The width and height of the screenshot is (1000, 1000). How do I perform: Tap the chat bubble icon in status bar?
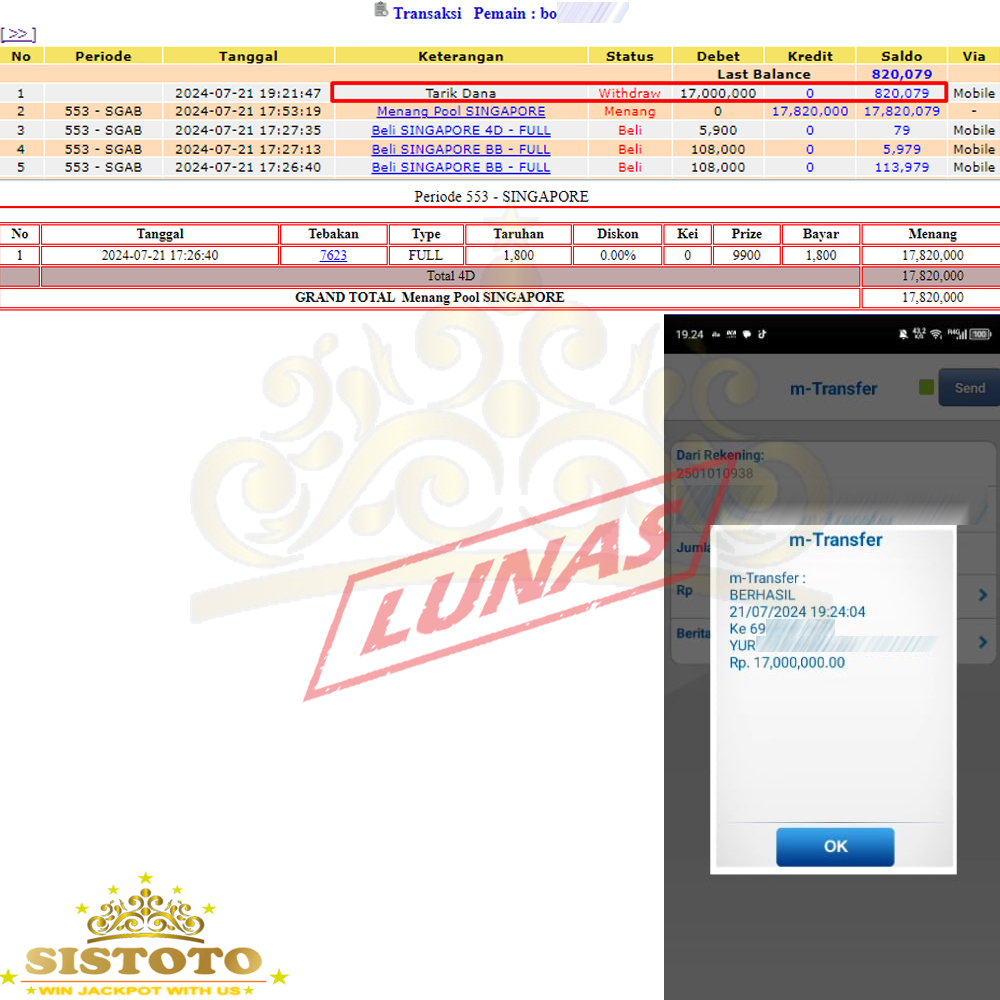click(x=745, y=334)
